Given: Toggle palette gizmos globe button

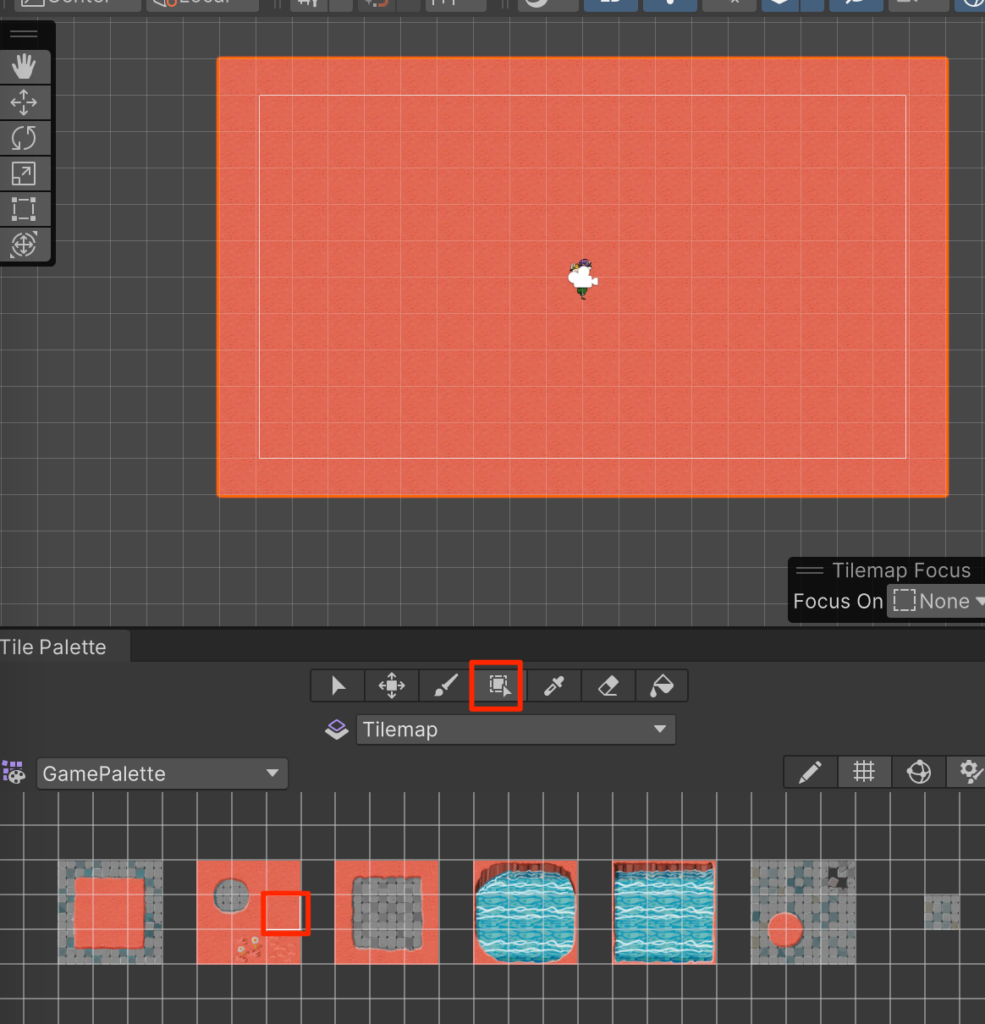Looking at the screenshot, I should [918, 773].
